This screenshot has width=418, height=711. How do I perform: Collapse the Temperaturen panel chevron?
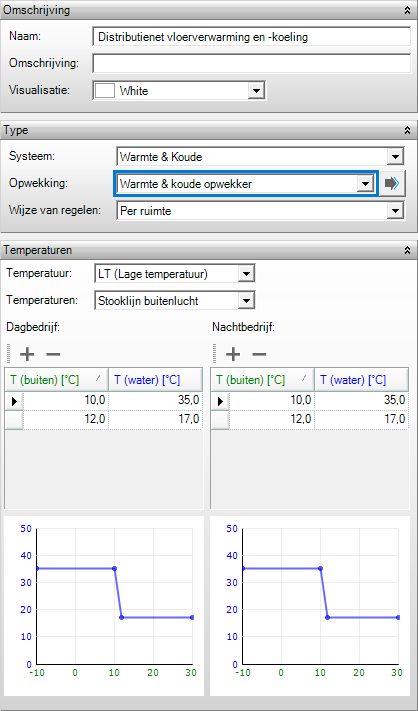407,250
